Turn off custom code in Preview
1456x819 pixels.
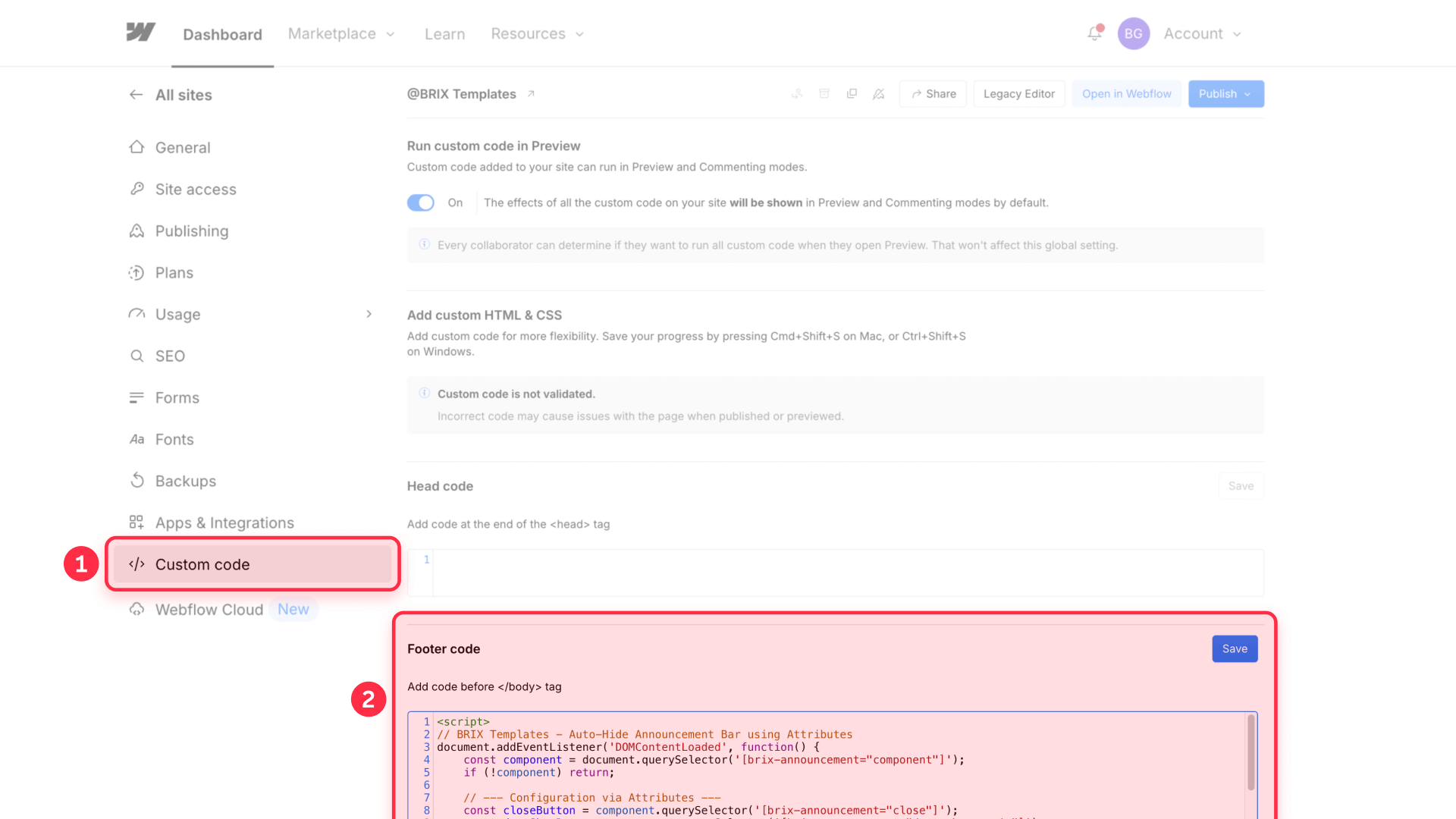(420, 202)
